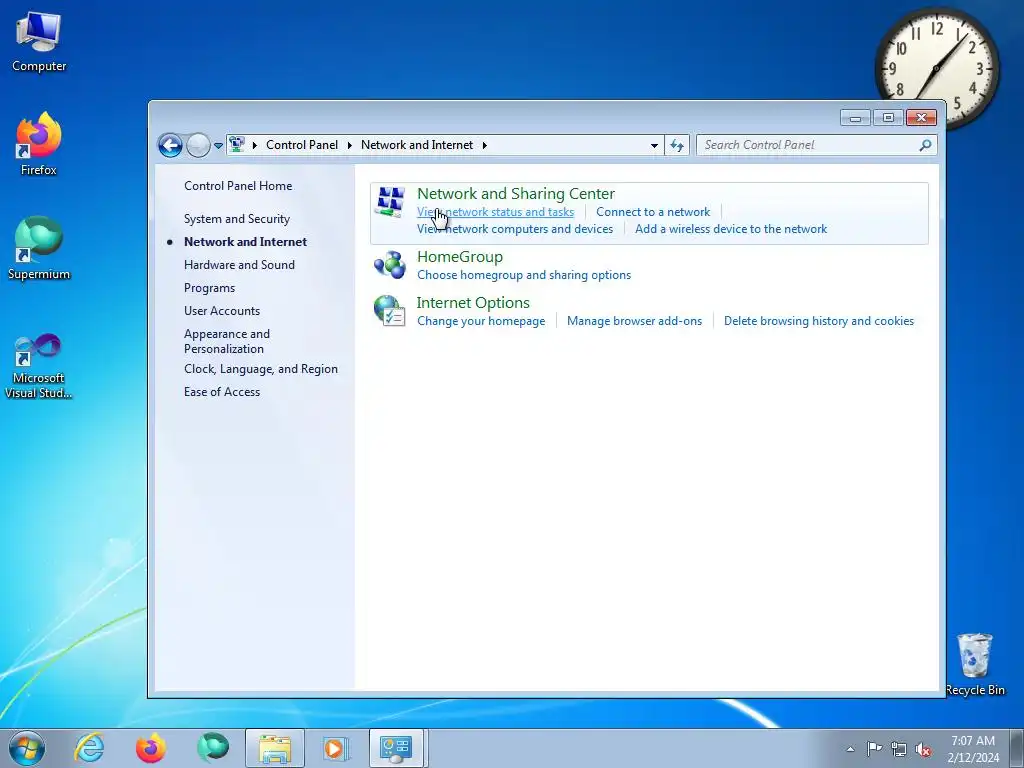Select the Supermium desktop shortcut
This screenshot has height=768, width=1024.
click(39, 249)
